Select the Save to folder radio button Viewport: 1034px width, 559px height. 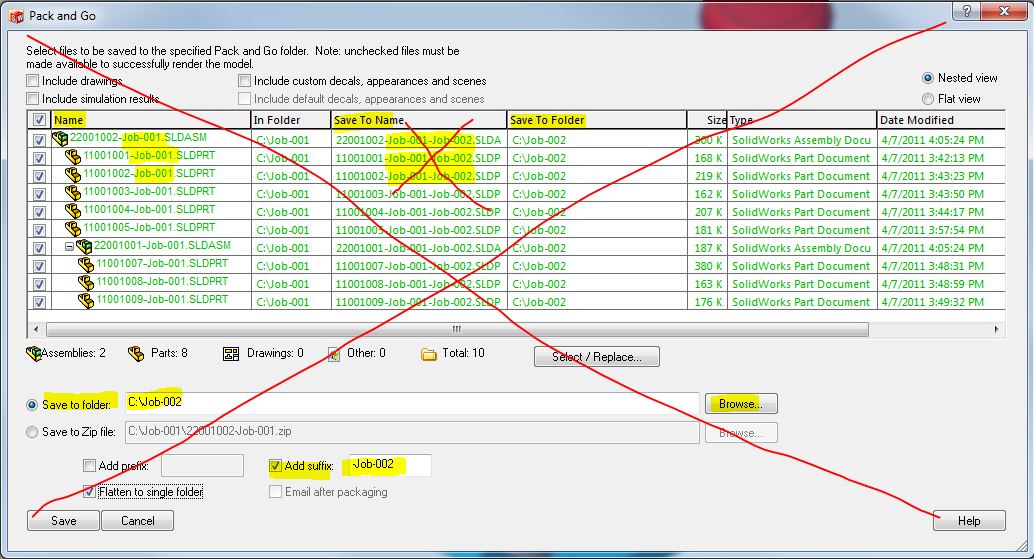pos(32,405)
